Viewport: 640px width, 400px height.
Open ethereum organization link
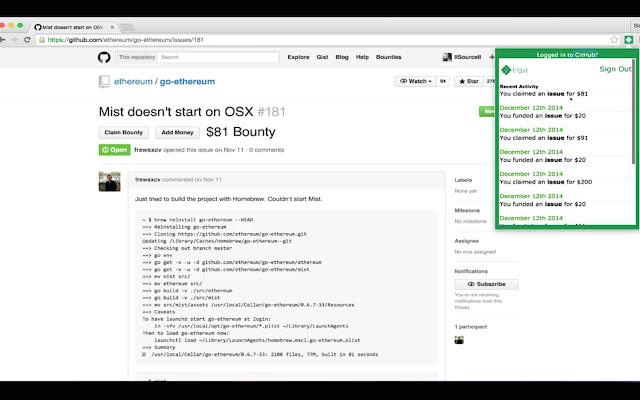pyautogui.click(x=133, y=82)
